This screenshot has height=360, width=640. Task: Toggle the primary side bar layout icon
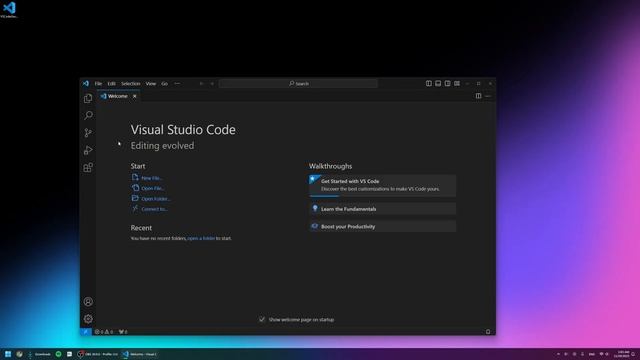click(429, 83)
